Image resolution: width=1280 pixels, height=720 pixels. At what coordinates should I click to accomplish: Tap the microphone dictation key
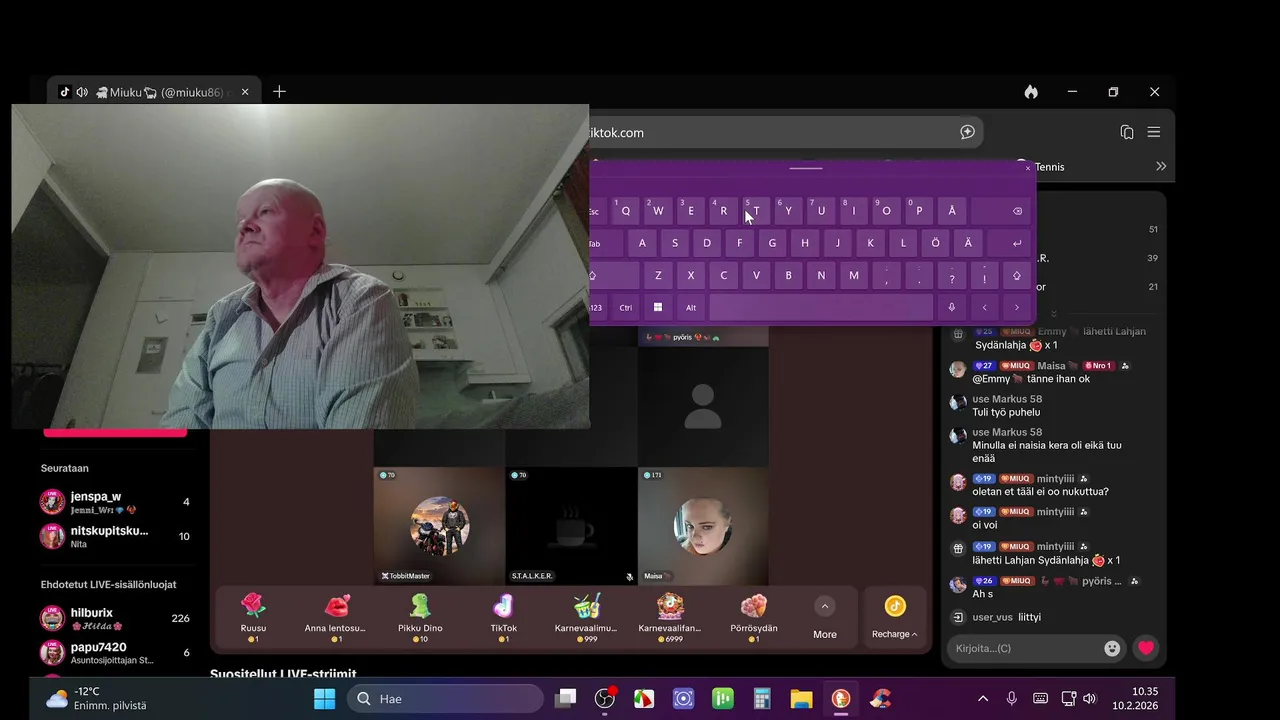[x=952, y=307]
